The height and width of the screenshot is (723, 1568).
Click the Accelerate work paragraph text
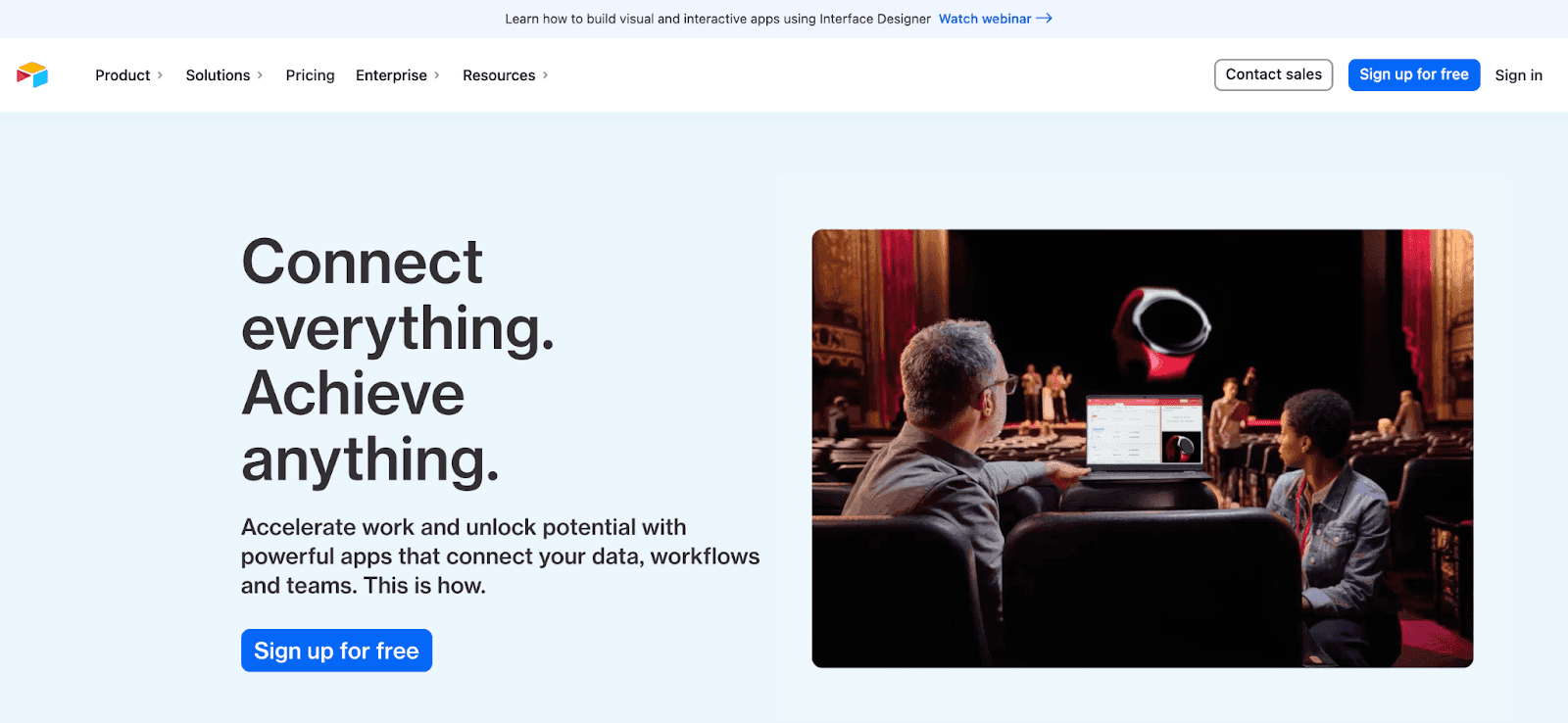(x=500, y=556)
